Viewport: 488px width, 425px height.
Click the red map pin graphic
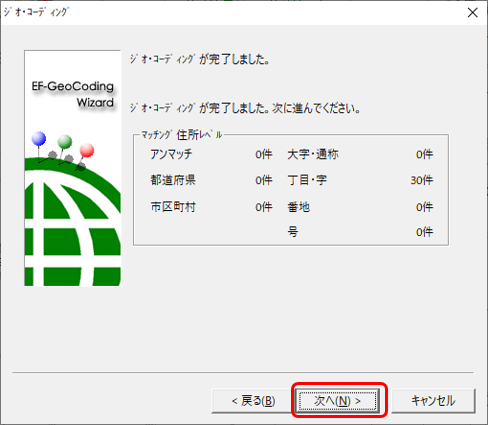click(x=87, y=150)
